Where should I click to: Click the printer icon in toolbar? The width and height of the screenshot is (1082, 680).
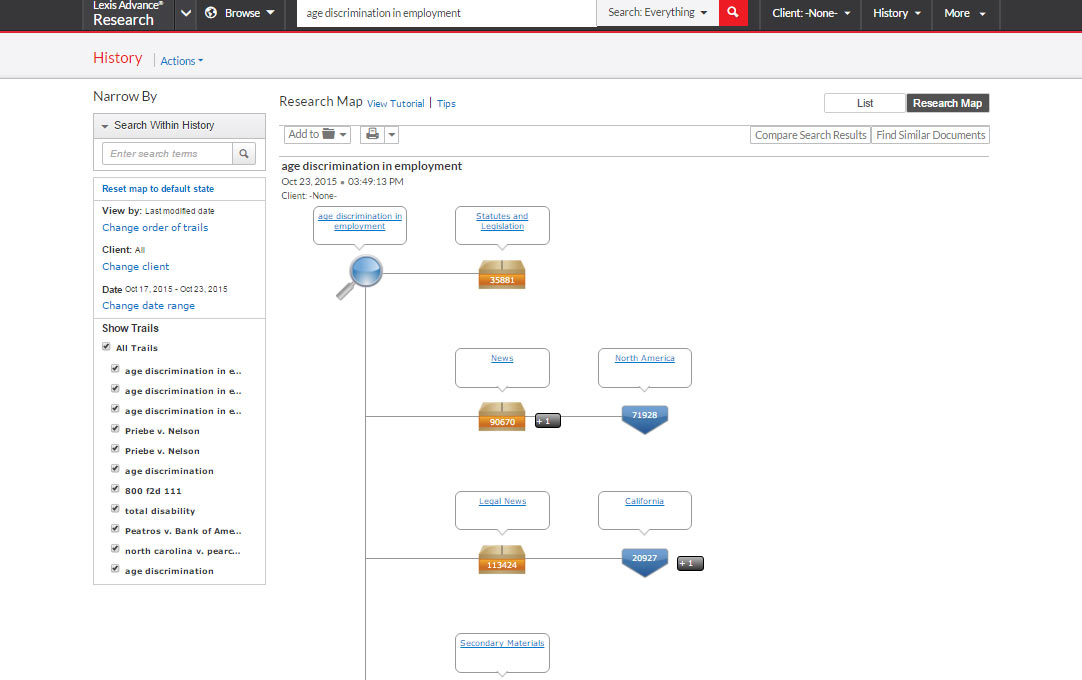(x=372, y=134)
